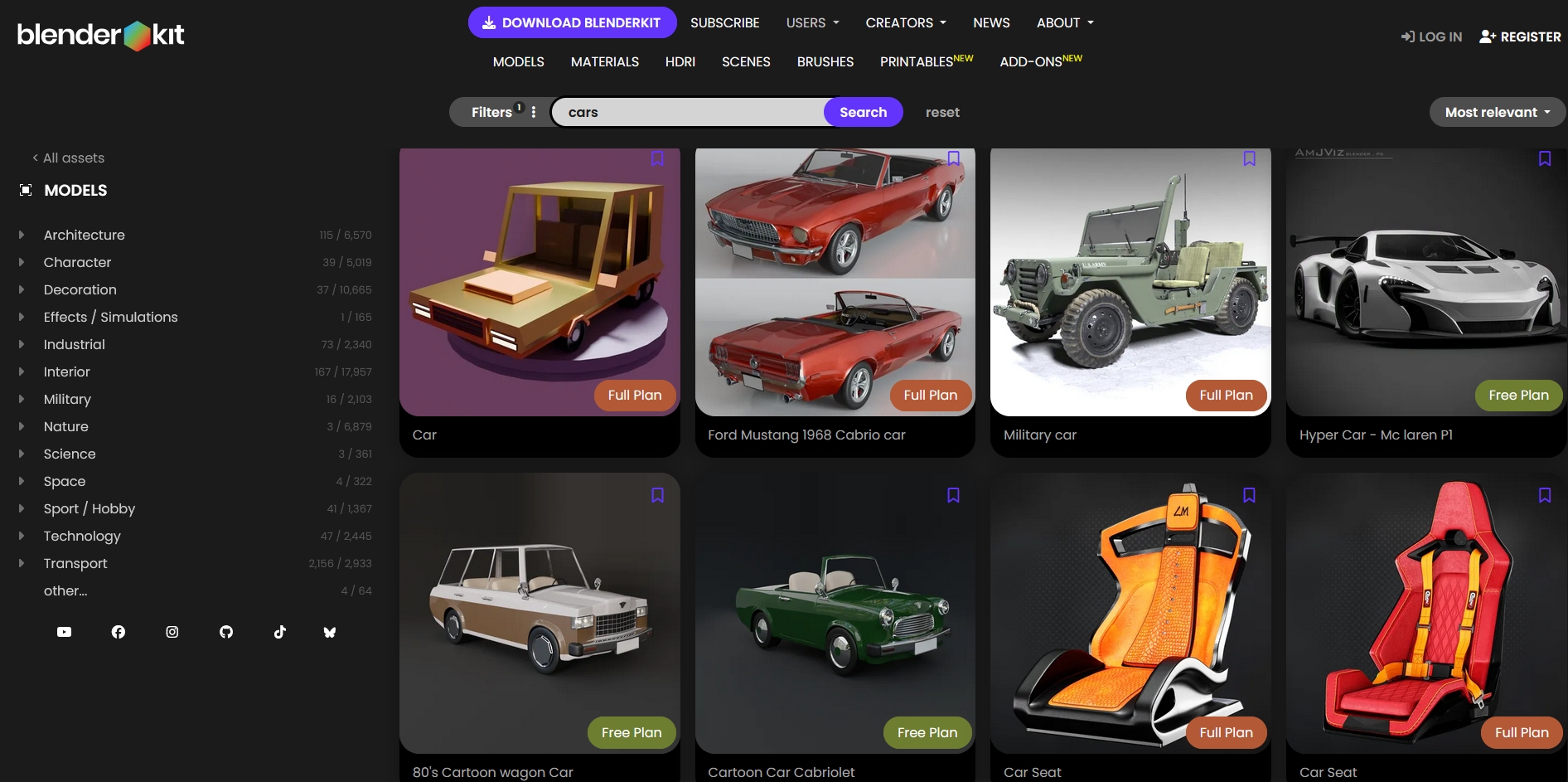1568x782 pixels.
Task: Open the Instagram social icon
Action: [x=172, y=632]
